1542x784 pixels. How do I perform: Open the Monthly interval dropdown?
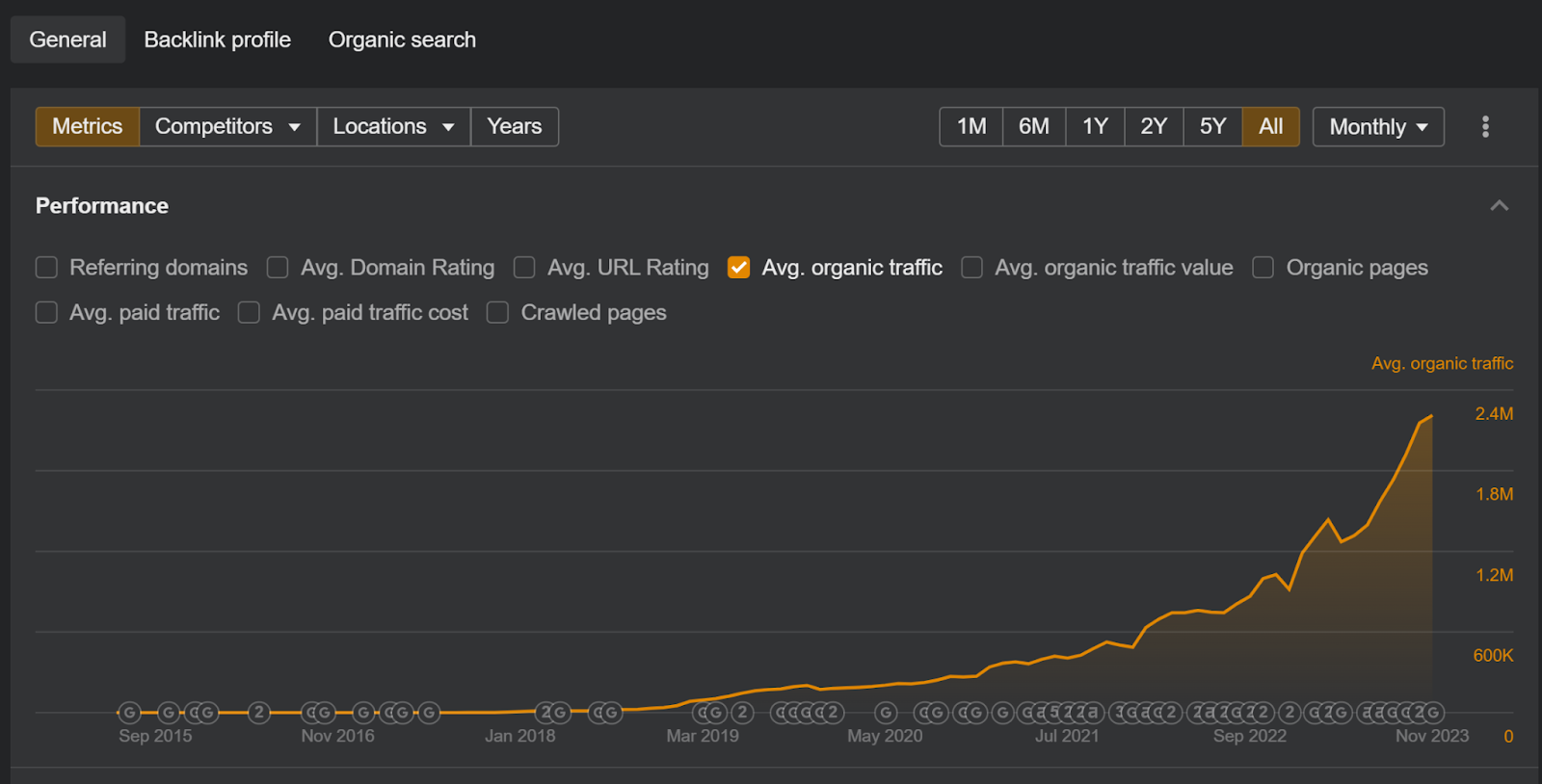tap(1377, 127)
